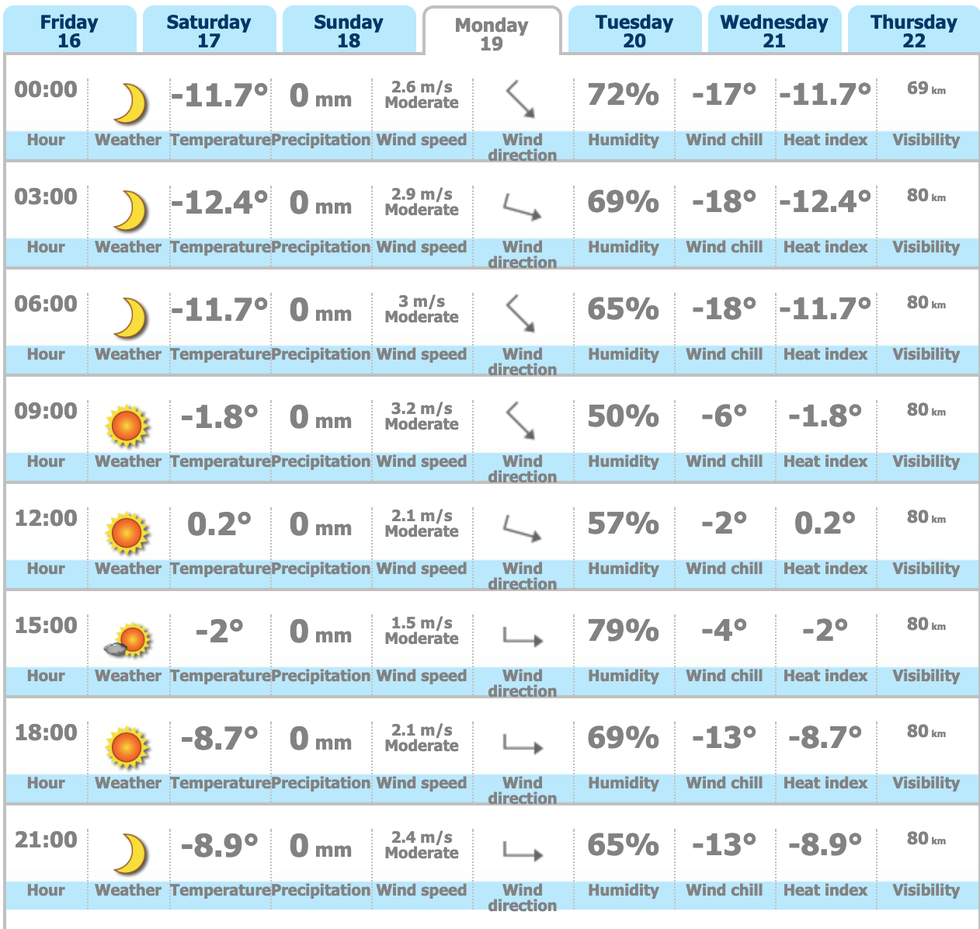Click the wind direction arrow at 06:00
Screen dimensions: 980x929
(x=521, y=313)
